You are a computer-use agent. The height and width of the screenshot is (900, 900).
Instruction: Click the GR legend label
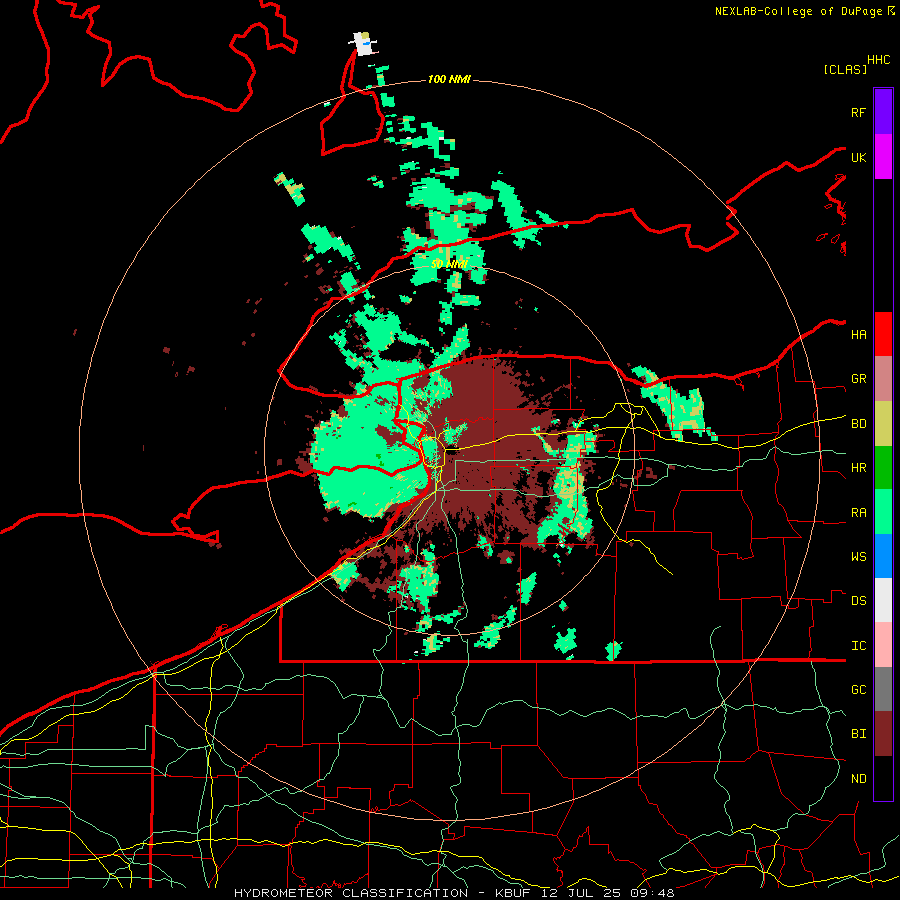point(858,379)
